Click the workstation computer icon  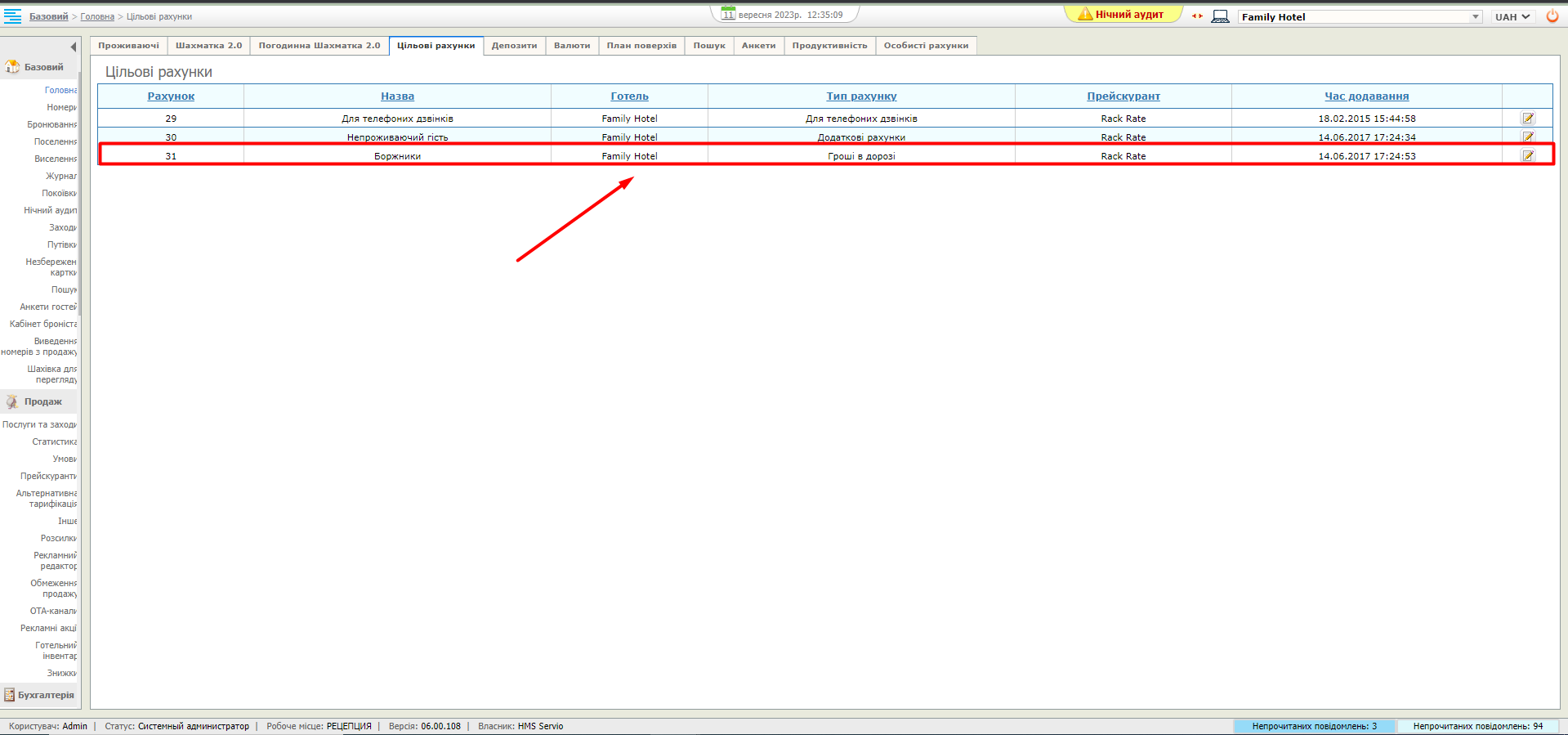pyautogui.click(x=1220, y=16)
